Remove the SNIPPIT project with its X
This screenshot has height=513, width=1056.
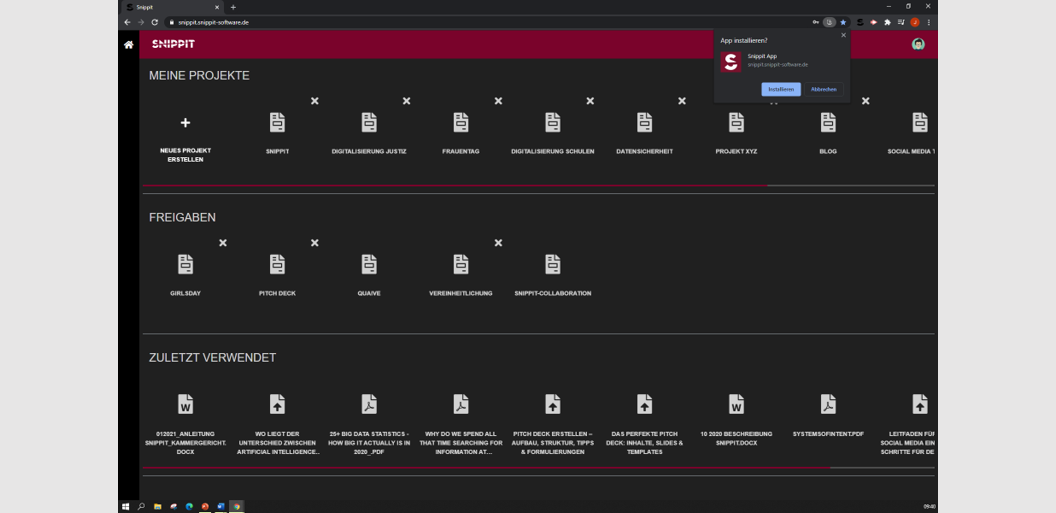pyautogui.click(x=315, y=101)
